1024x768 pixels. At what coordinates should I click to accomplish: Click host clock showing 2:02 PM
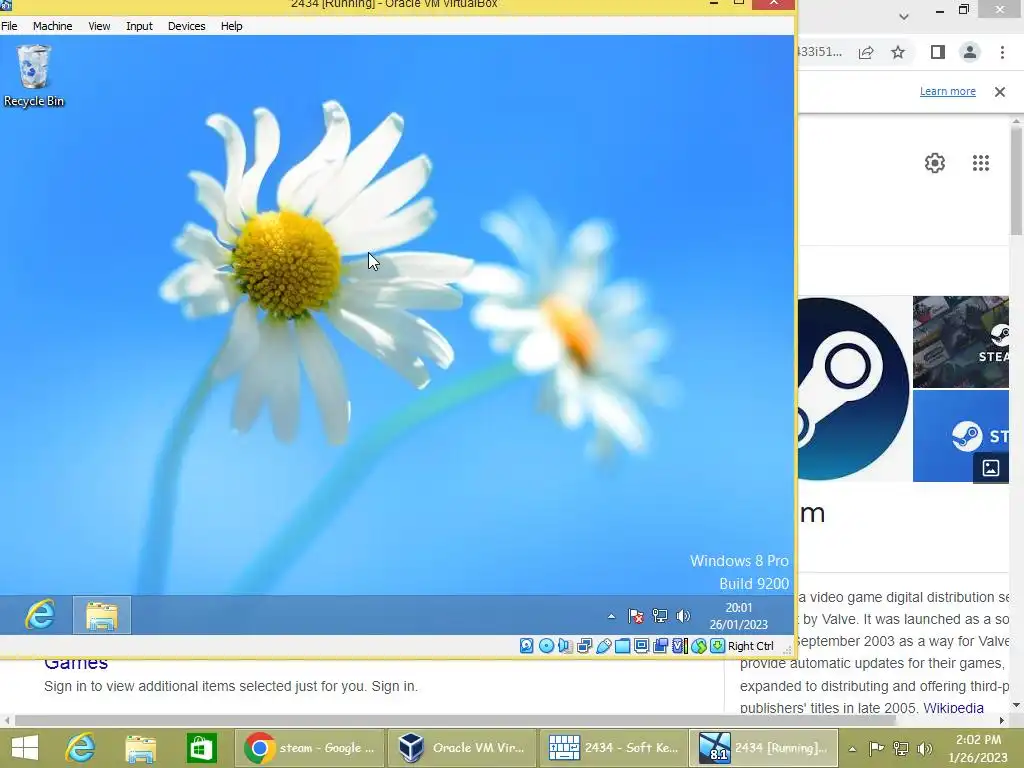click(978, 749)
